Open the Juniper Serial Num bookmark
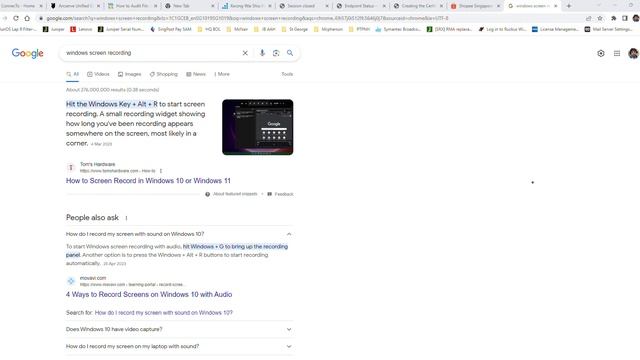640x360 pixels. coord(121,29)
